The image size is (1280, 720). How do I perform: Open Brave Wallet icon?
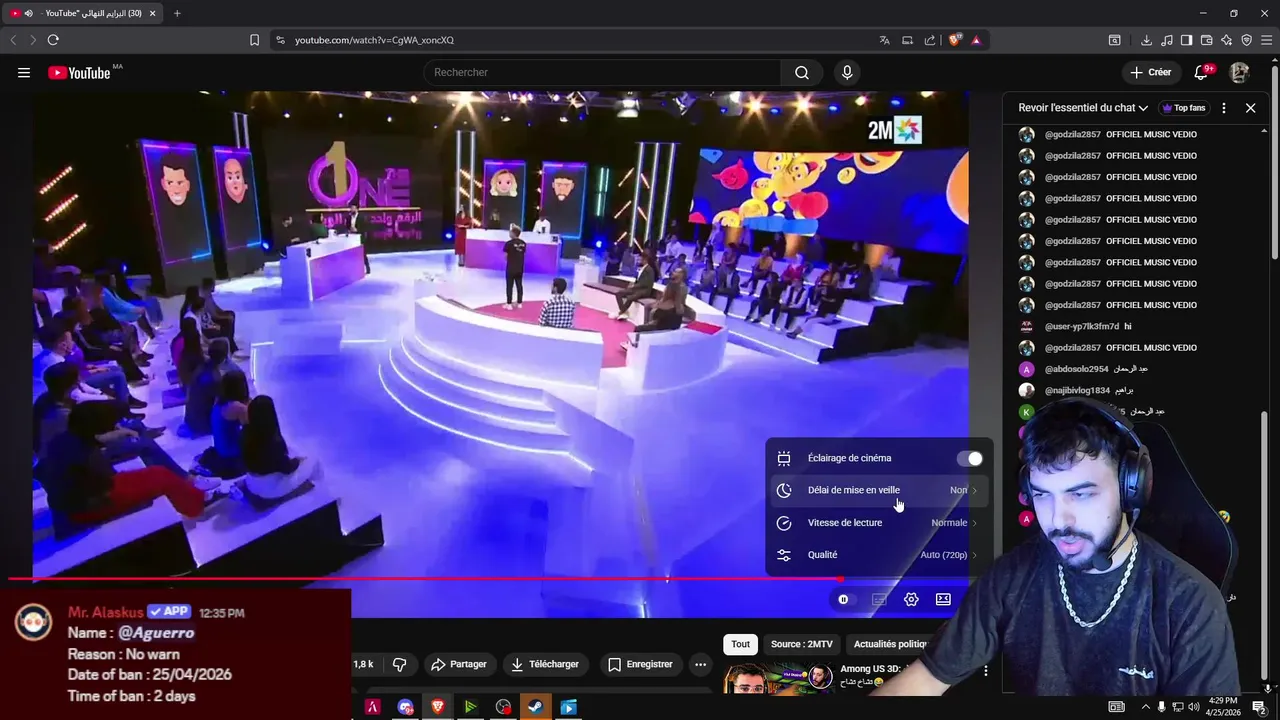(x=1206, y=40)
